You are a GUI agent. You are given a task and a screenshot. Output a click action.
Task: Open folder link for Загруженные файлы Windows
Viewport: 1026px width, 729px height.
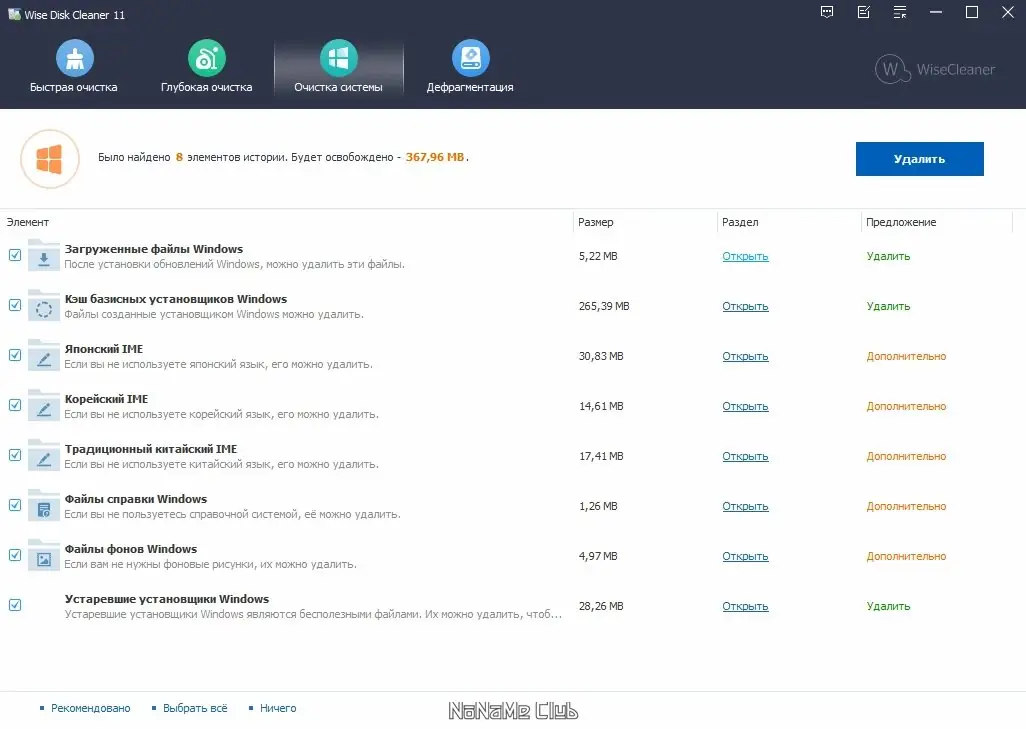pyautogui.click(x=745, y=256)
